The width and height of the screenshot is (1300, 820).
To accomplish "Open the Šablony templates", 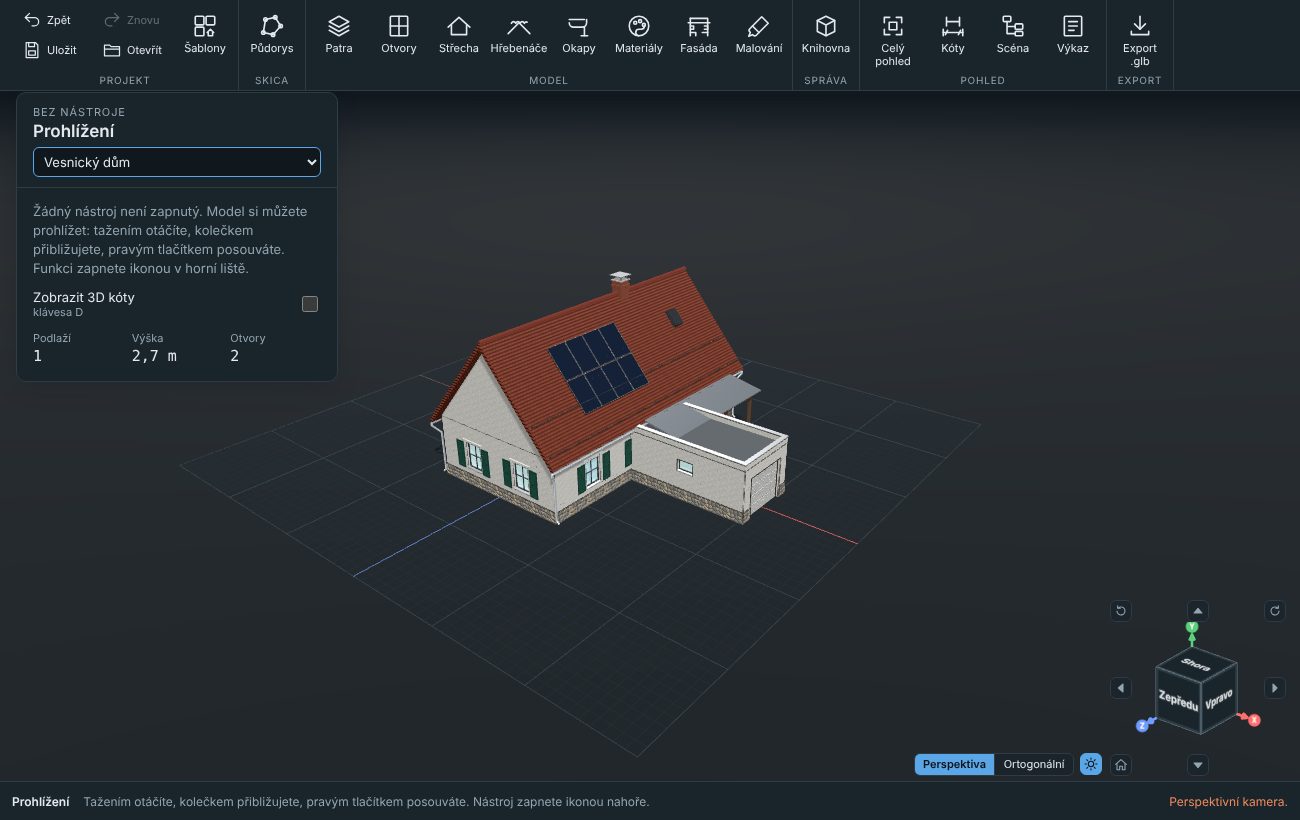I will (205, 35).
